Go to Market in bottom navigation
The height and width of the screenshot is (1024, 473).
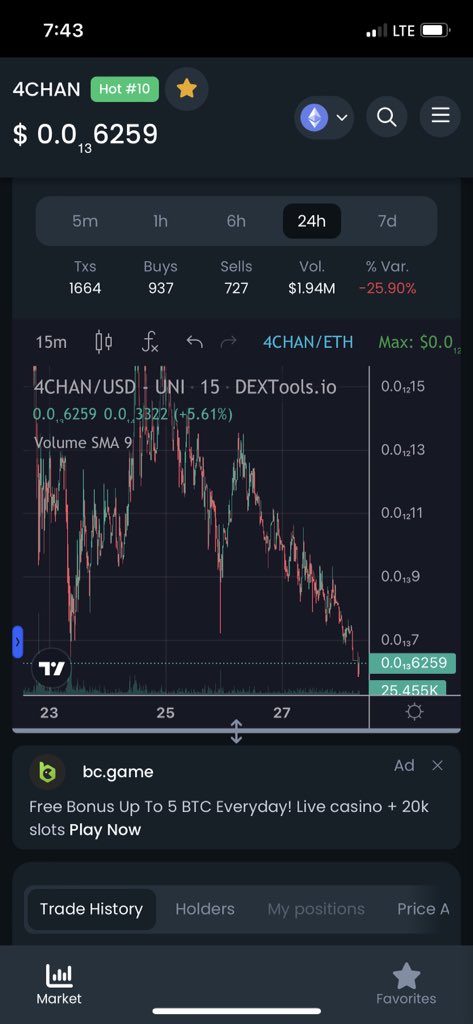(59, 985)
